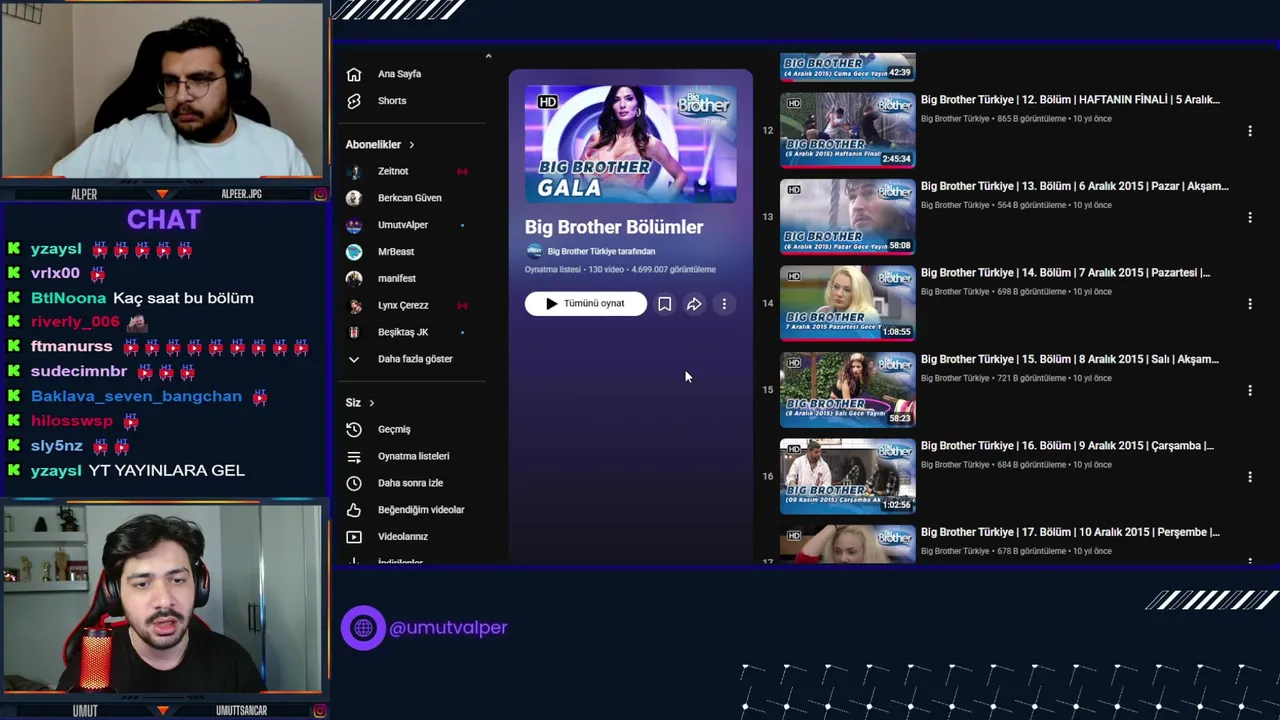Open Oynatma listeleri playlist icon

pyautogui.click(x=353, y=456)
